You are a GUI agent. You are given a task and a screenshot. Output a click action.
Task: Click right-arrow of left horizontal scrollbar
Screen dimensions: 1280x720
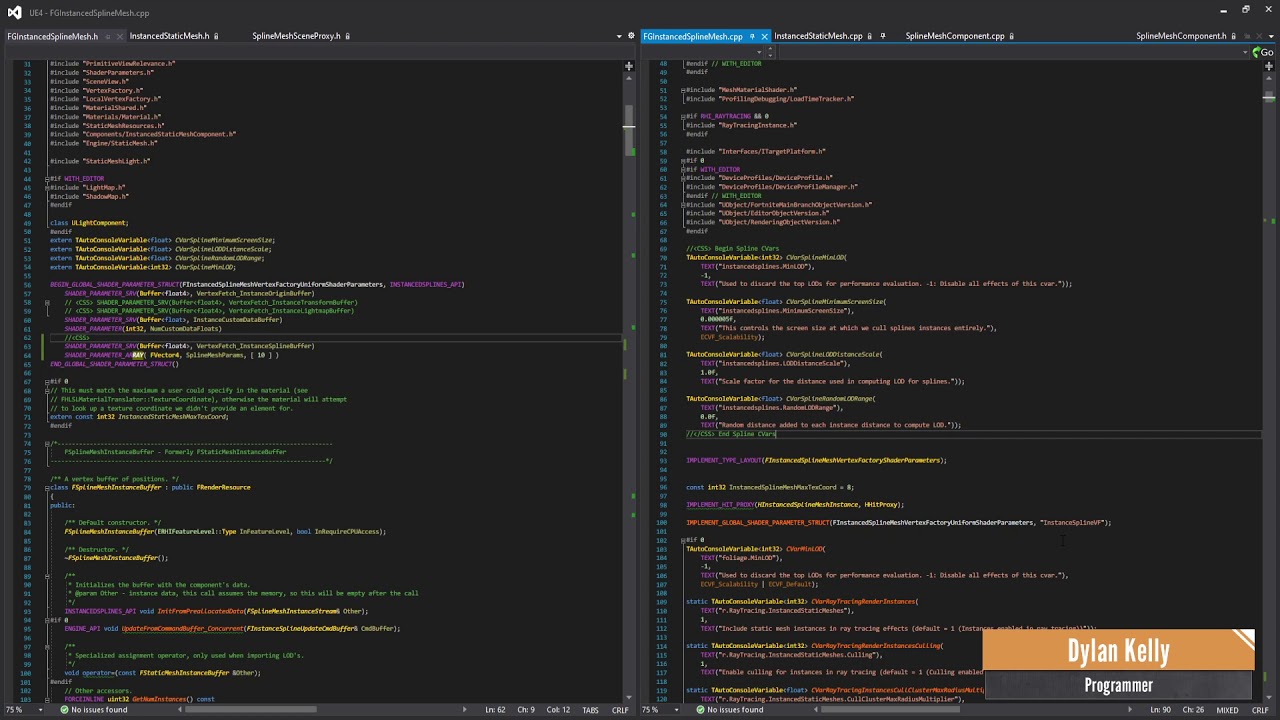tap(465, 710)
